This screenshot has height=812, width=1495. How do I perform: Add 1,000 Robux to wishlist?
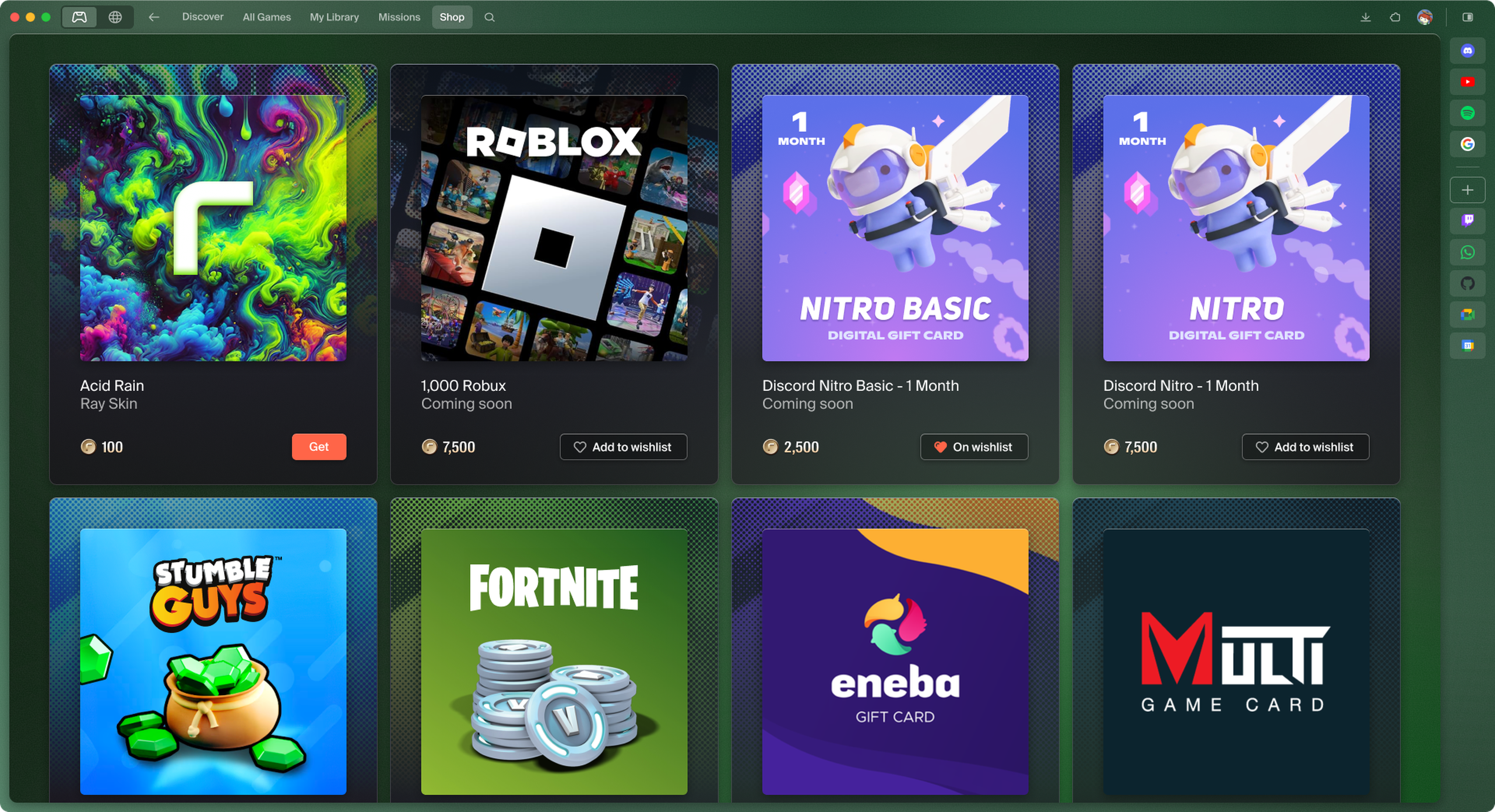(623, 447)
